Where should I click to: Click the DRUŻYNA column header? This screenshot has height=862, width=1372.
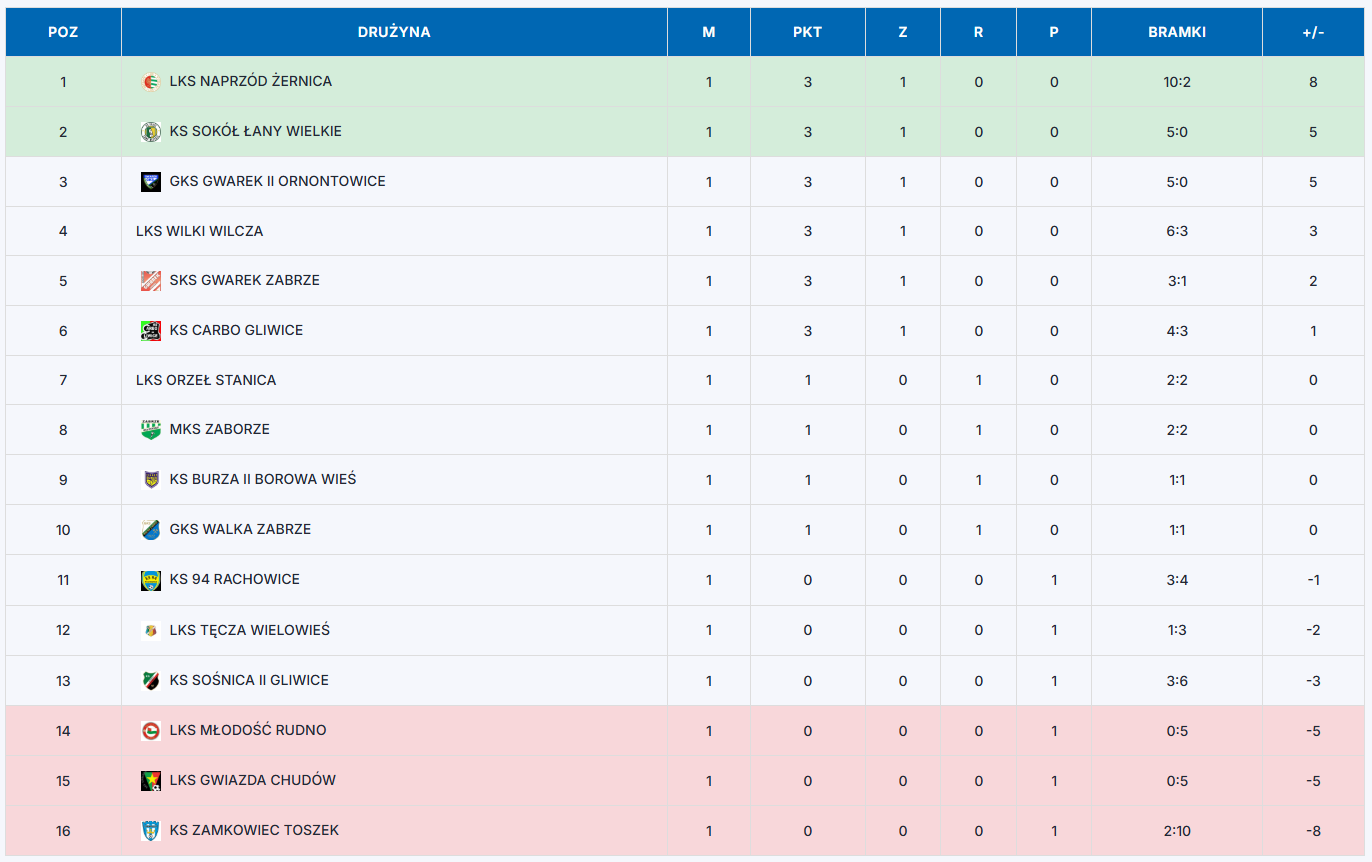pyautogui.click(x=394, y=32)
